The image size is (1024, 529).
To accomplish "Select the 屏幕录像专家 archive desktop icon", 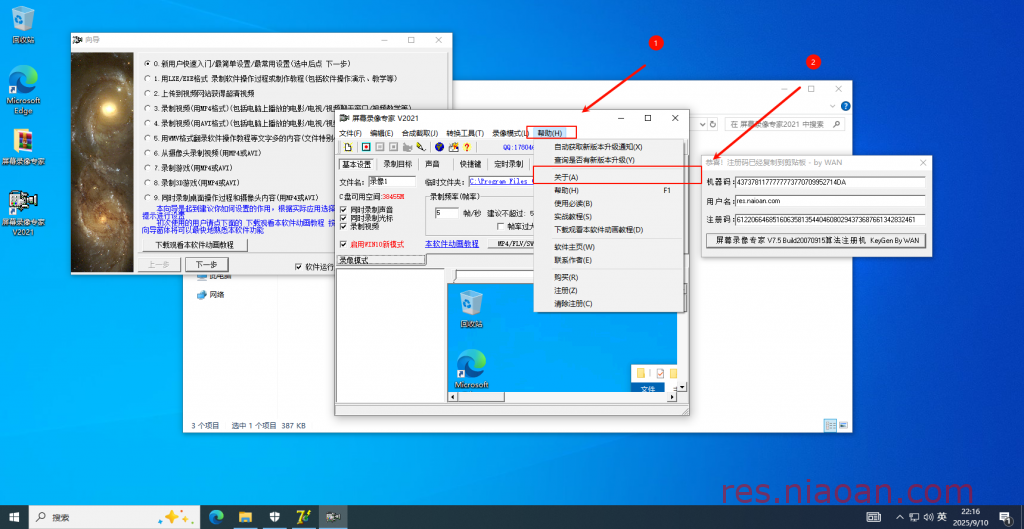I will click(24, 148).
